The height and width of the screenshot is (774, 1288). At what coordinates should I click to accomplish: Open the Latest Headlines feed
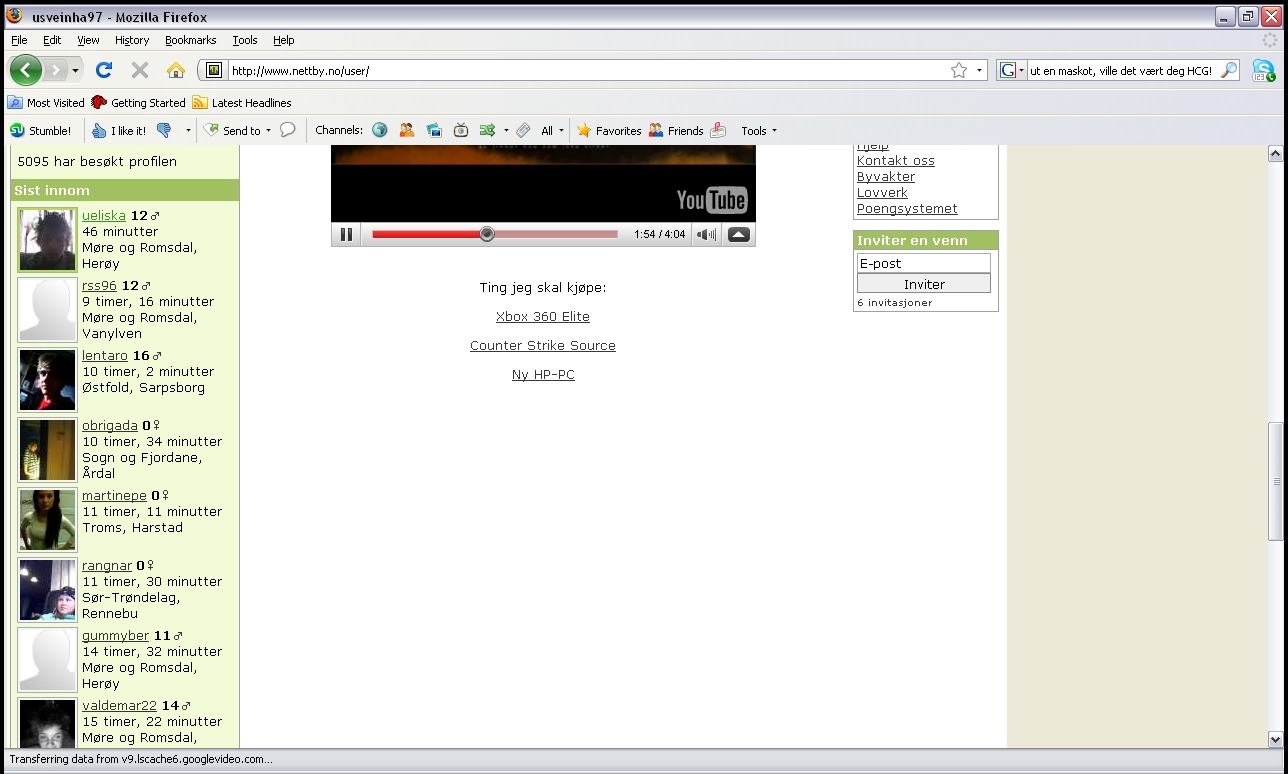[242, 102]
